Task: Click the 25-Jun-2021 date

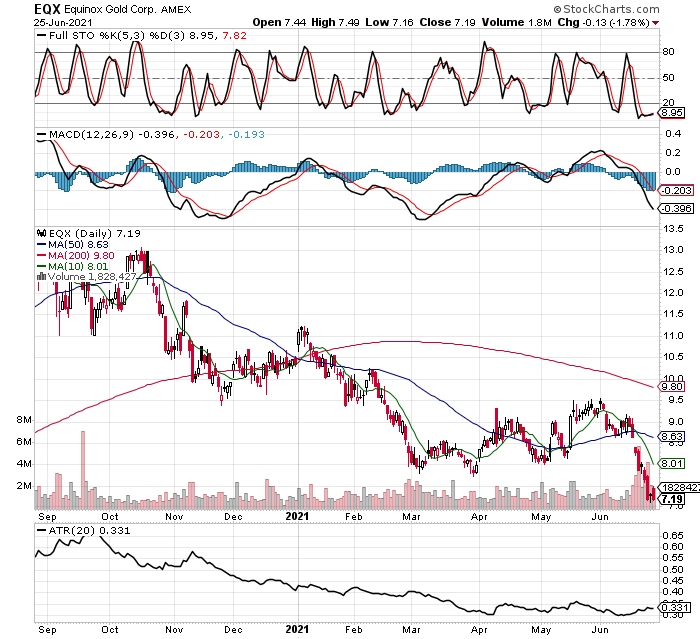Action: (63, 23)
